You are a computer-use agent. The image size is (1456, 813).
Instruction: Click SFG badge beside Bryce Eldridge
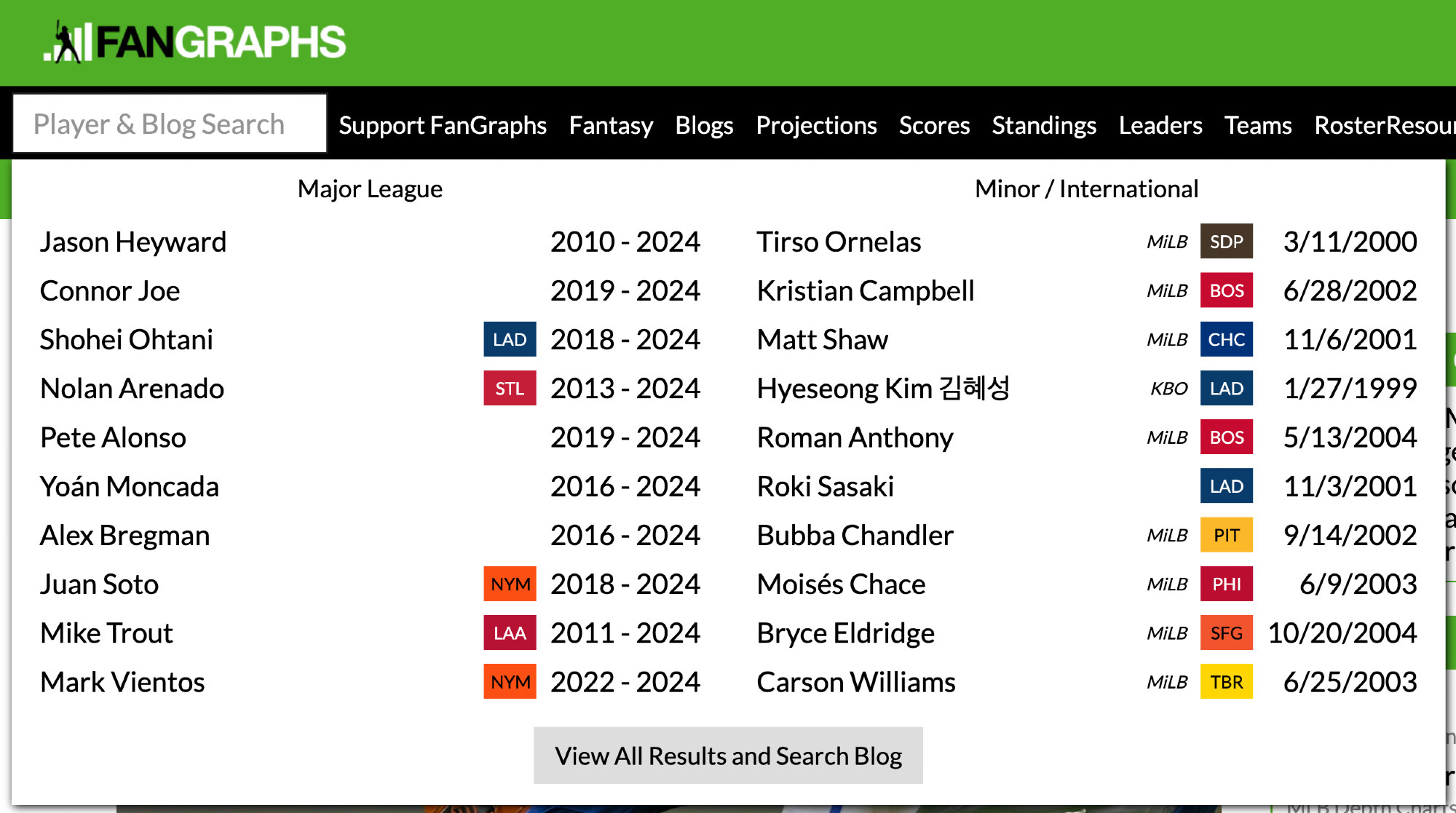tap(1227, 632)
